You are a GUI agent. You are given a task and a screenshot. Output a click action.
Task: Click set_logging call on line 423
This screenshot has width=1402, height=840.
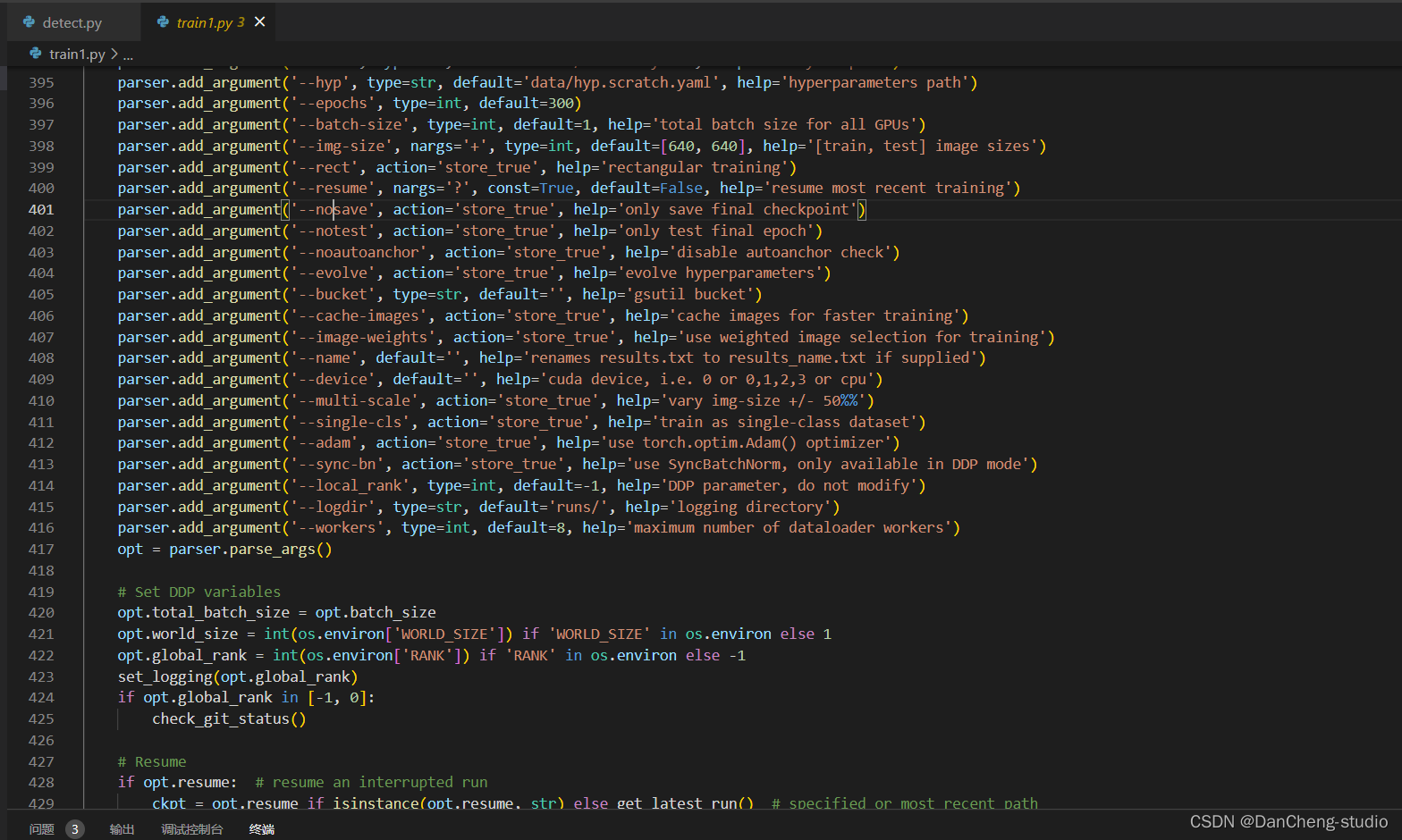pos(237,677)
